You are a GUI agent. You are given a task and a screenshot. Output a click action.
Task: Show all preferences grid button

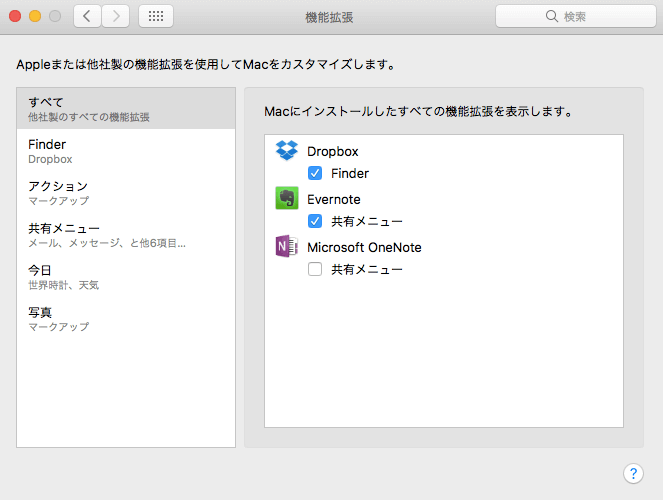point(156,16)
